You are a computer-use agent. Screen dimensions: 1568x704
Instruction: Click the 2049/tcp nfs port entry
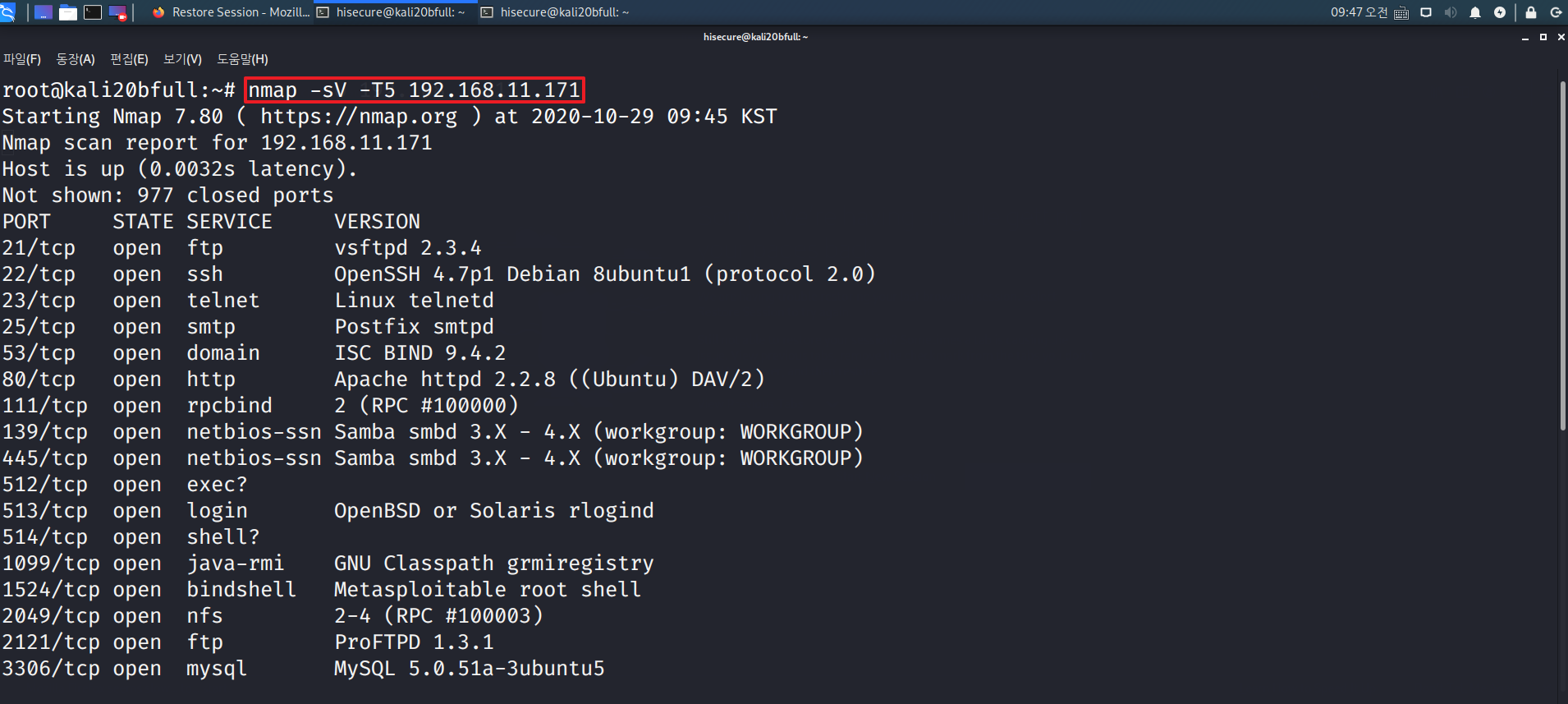[51, 616]
